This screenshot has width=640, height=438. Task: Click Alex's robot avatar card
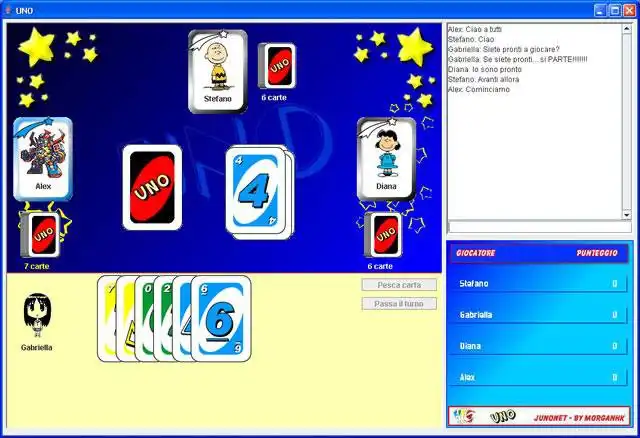click(43, 159)
